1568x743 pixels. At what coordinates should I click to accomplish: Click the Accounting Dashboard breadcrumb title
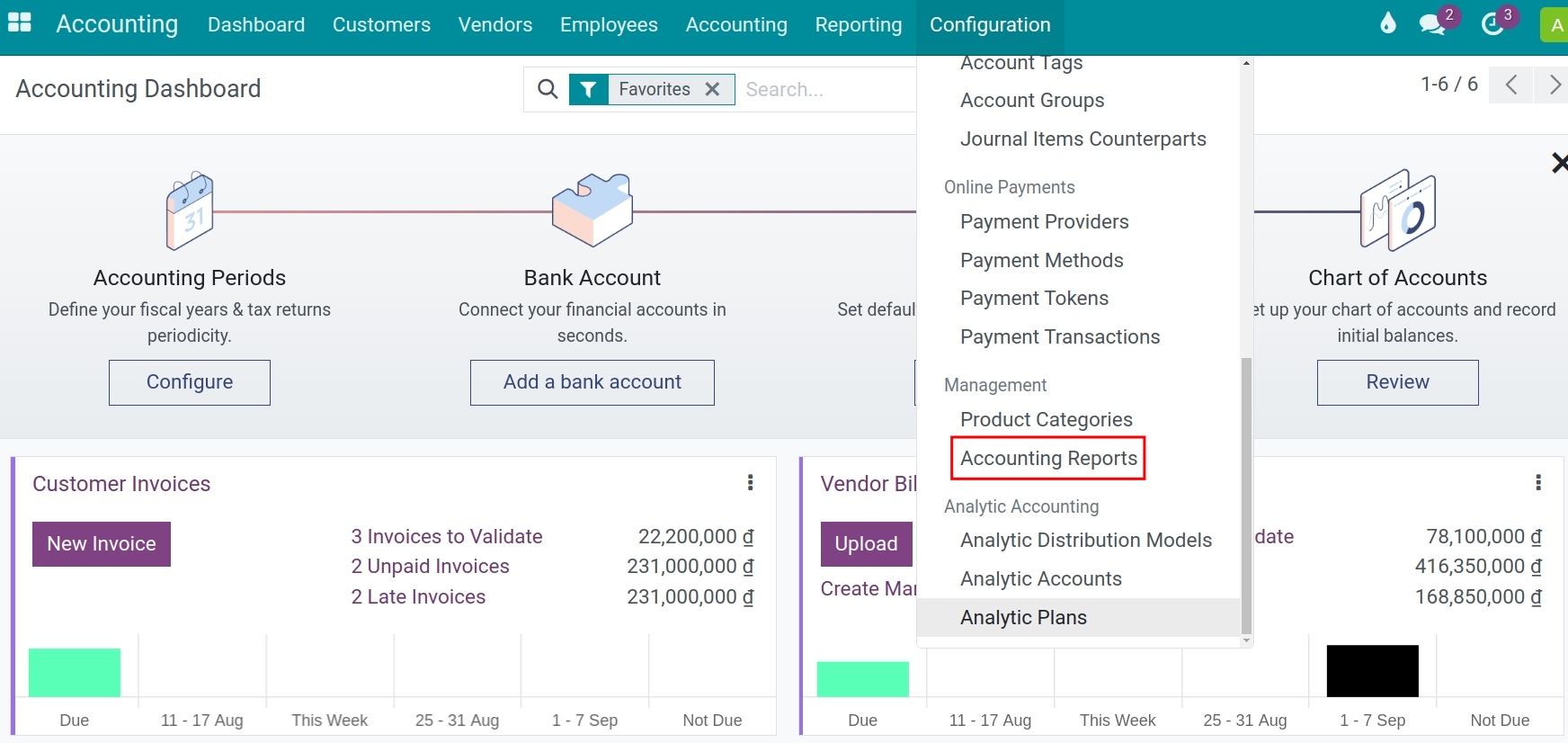[138, 89]
